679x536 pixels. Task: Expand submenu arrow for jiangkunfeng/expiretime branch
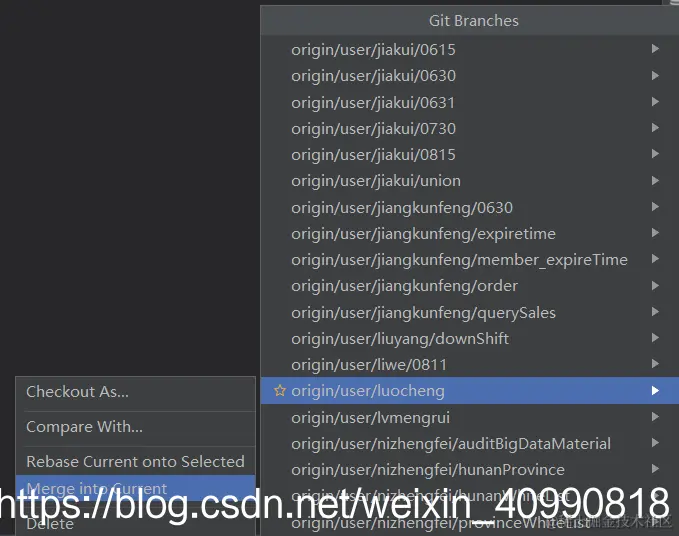[x=655, y=233]
